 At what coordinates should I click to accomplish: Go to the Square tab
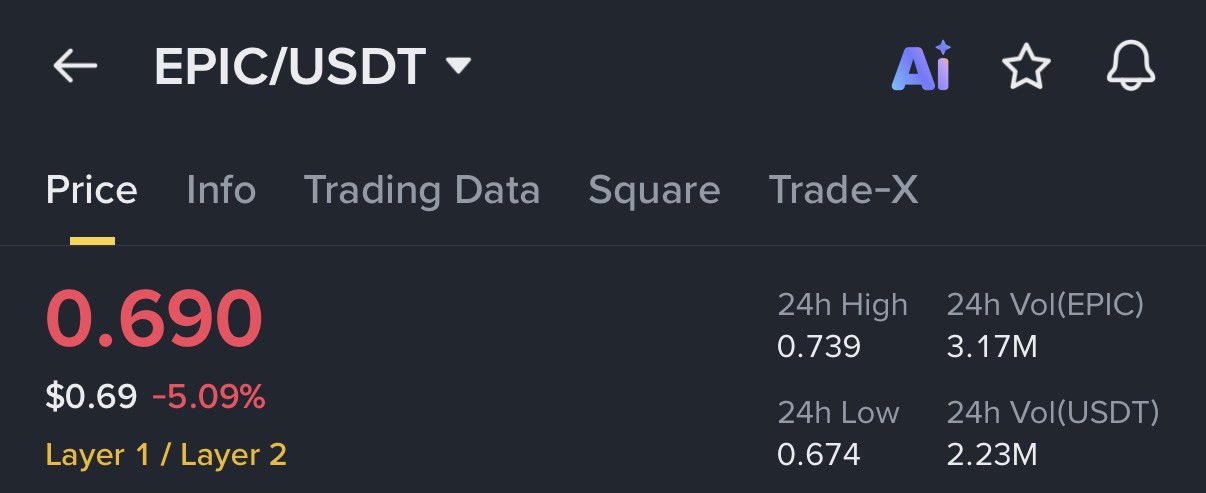pyautogui.click(x=654, y=190)
